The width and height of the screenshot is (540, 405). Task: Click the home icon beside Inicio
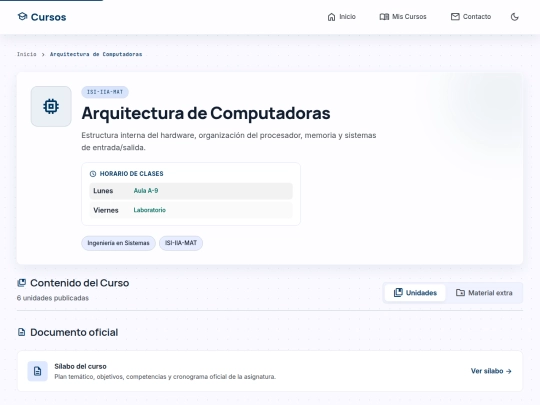click(331, 17)
